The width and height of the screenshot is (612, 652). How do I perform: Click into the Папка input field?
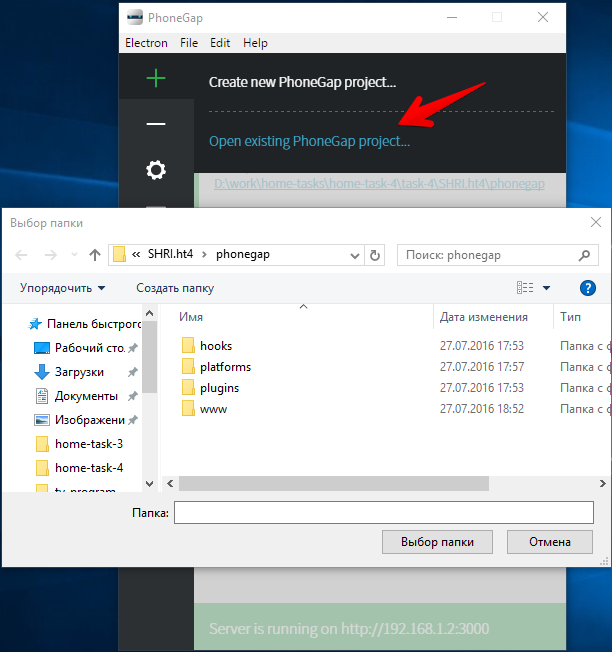coord(384,513)
